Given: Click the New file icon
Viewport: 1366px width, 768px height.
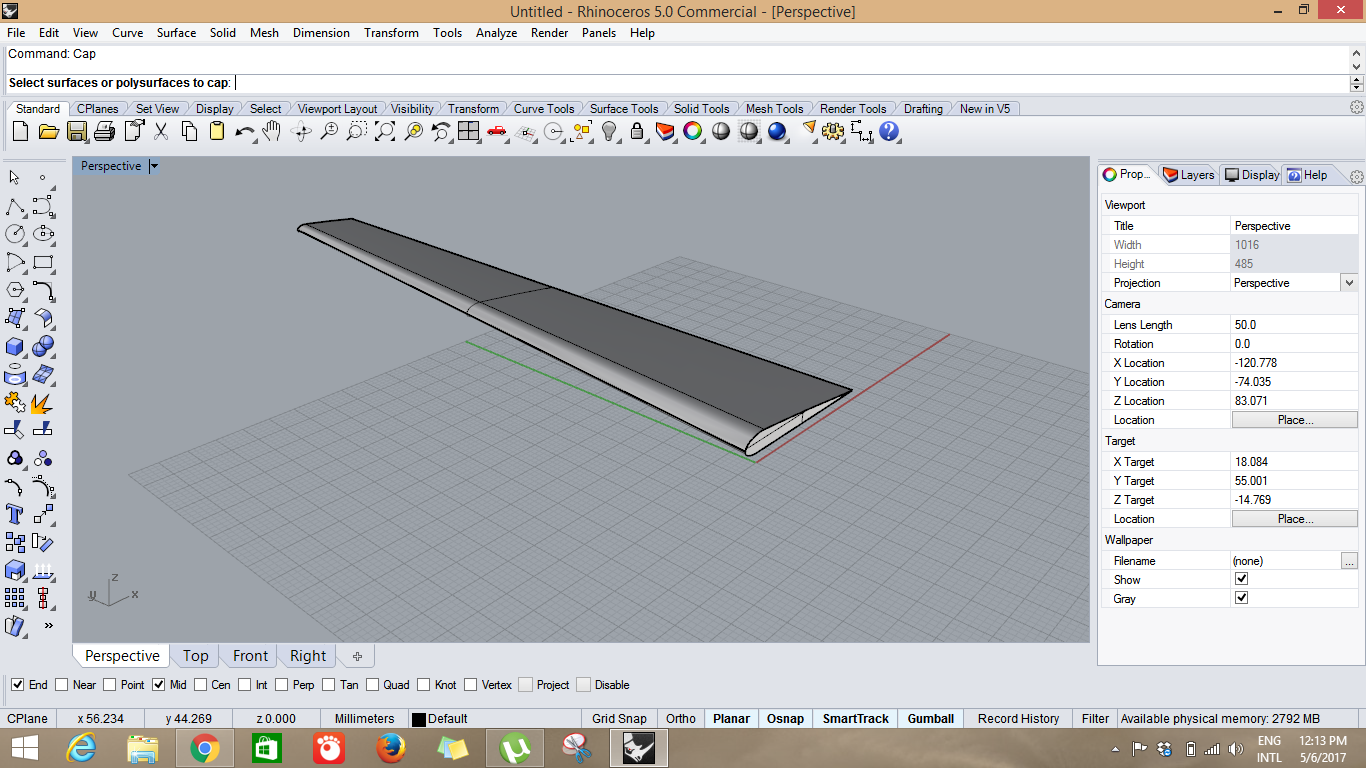Looking at the screenshot, I should pos(20,131).
